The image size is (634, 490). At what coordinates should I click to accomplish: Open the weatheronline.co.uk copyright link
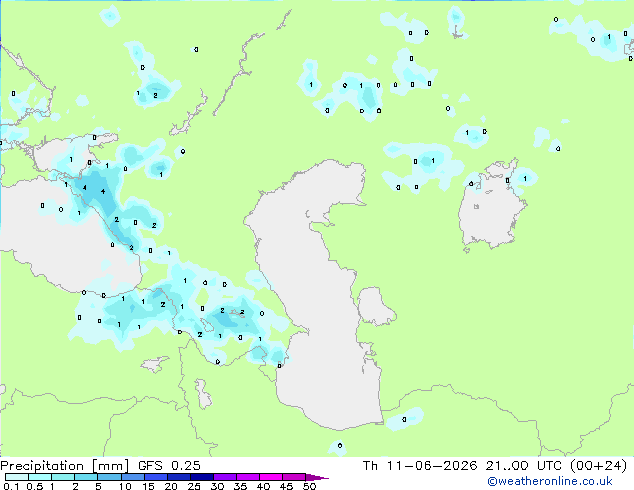pyautogui.click(x=550, y=481)
